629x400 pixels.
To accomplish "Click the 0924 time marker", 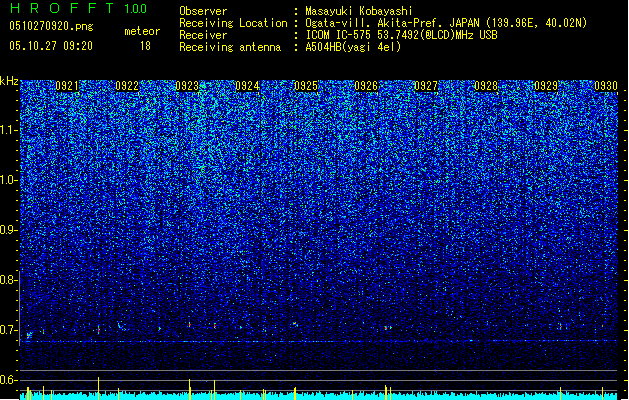I will click(x=247, y=86).
